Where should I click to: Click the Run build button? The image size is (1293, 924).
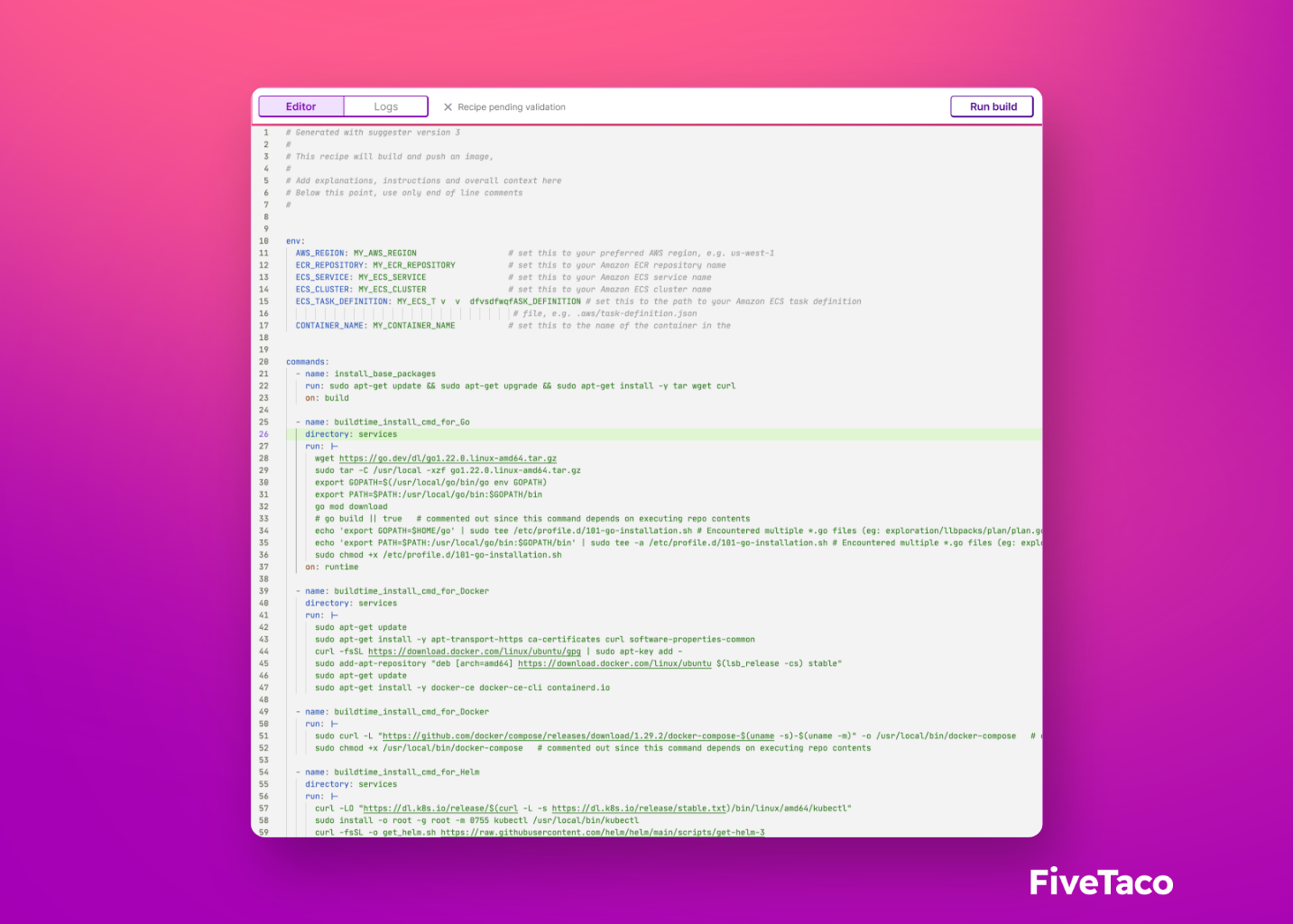tap(993, 106)
